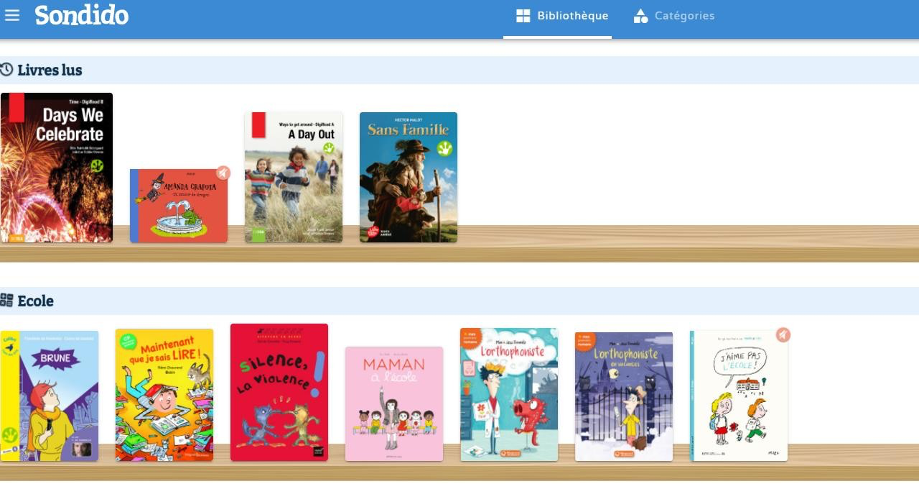Screen dimensions: 920x485
Task: Open Maintenant que je sais lire book
Action: 164,395
